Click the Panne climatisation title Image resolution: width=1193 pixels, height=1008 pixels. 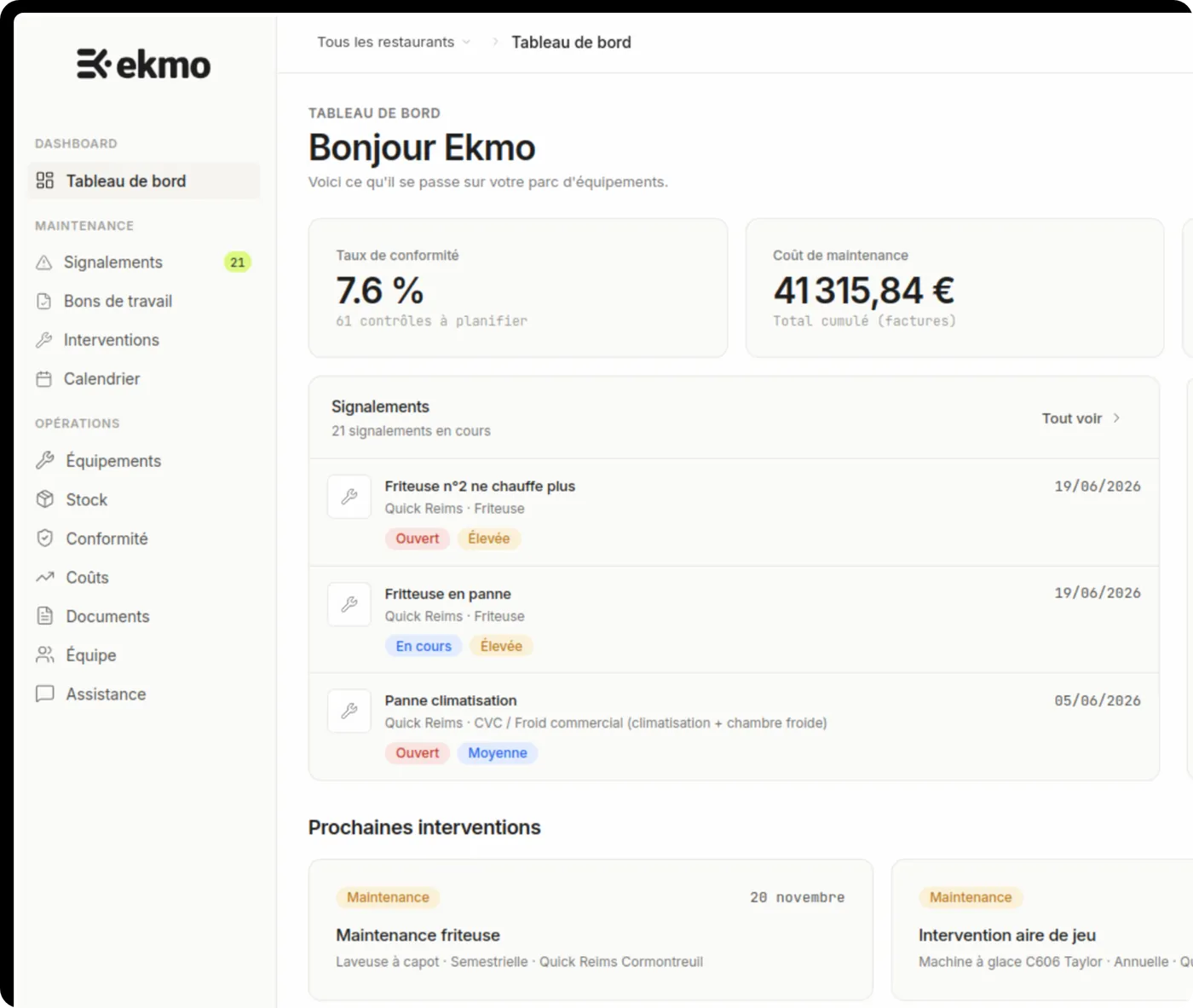[451, 700]
